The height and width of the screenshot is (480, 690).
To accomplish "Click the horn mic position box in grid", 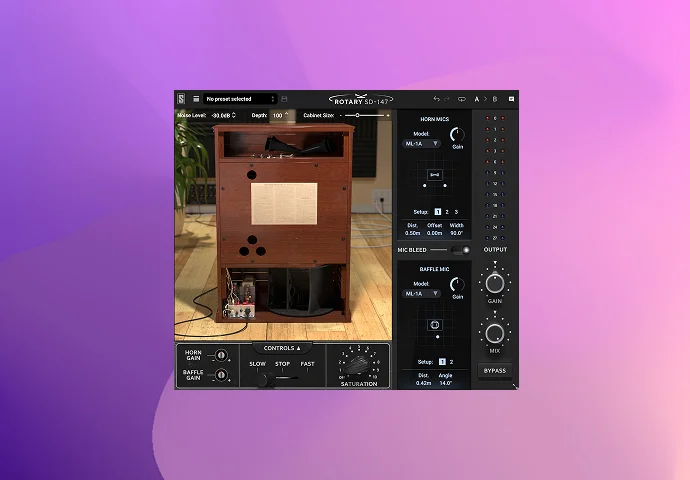I will pos(435,175).
